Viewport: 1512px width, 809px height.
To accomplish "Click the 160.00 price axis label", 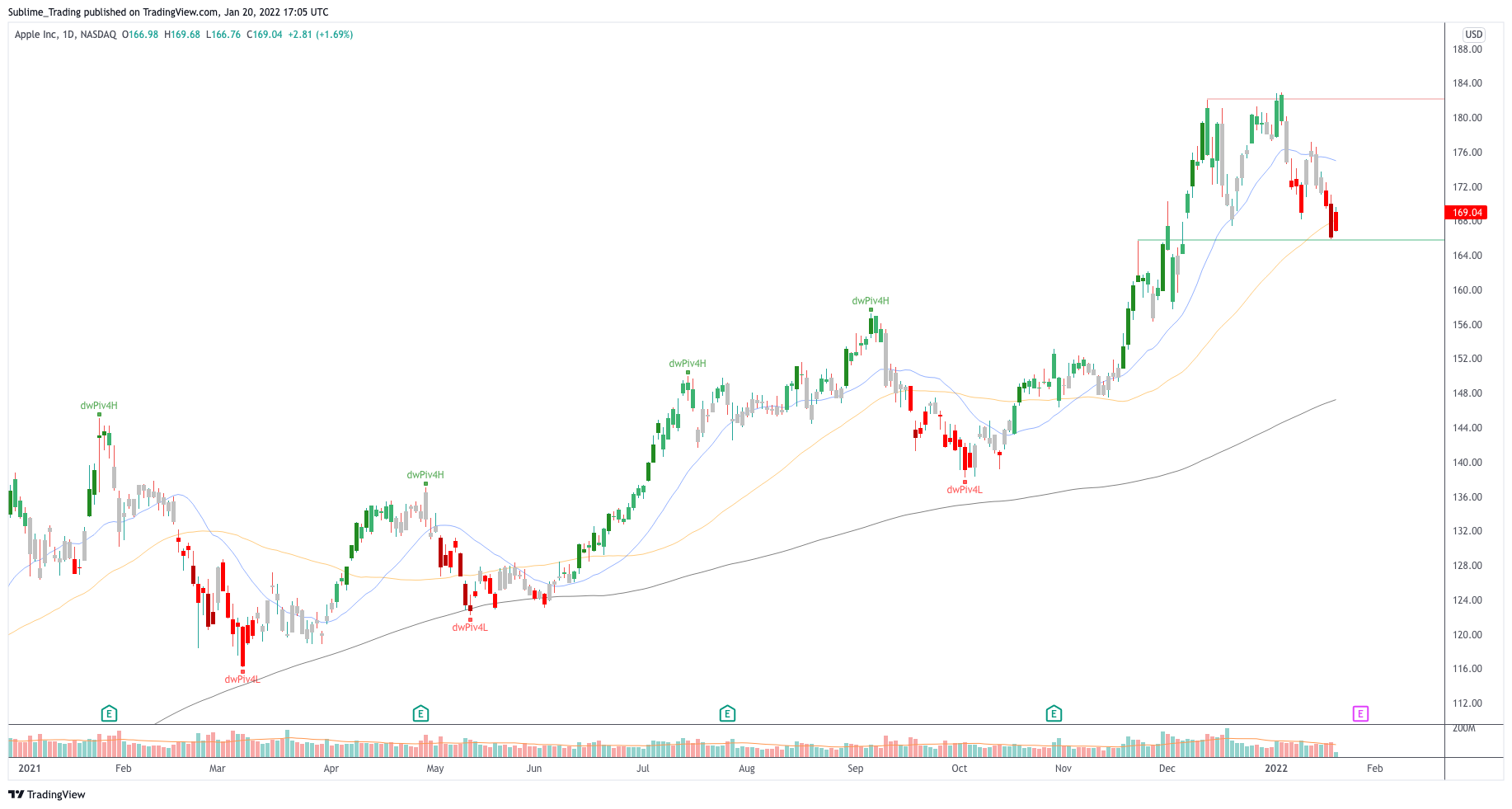I will tap(1467, 290).
